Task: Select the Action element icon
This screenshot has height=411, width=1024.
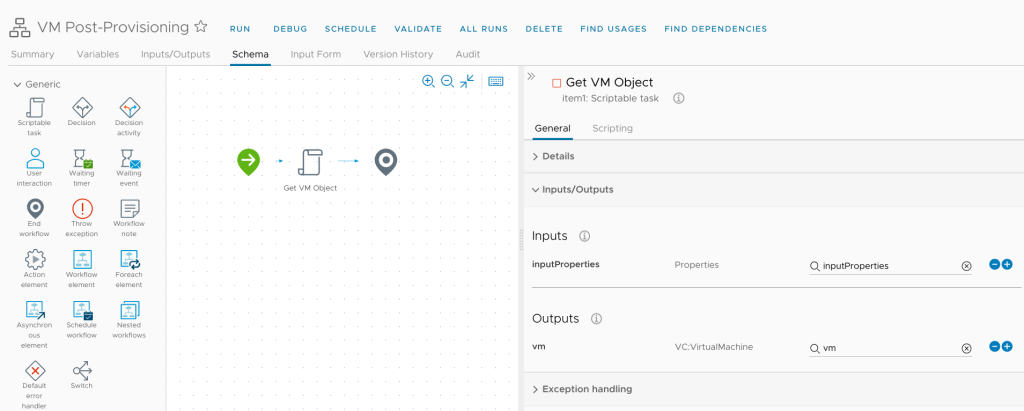Action: [x=35, y=259]
